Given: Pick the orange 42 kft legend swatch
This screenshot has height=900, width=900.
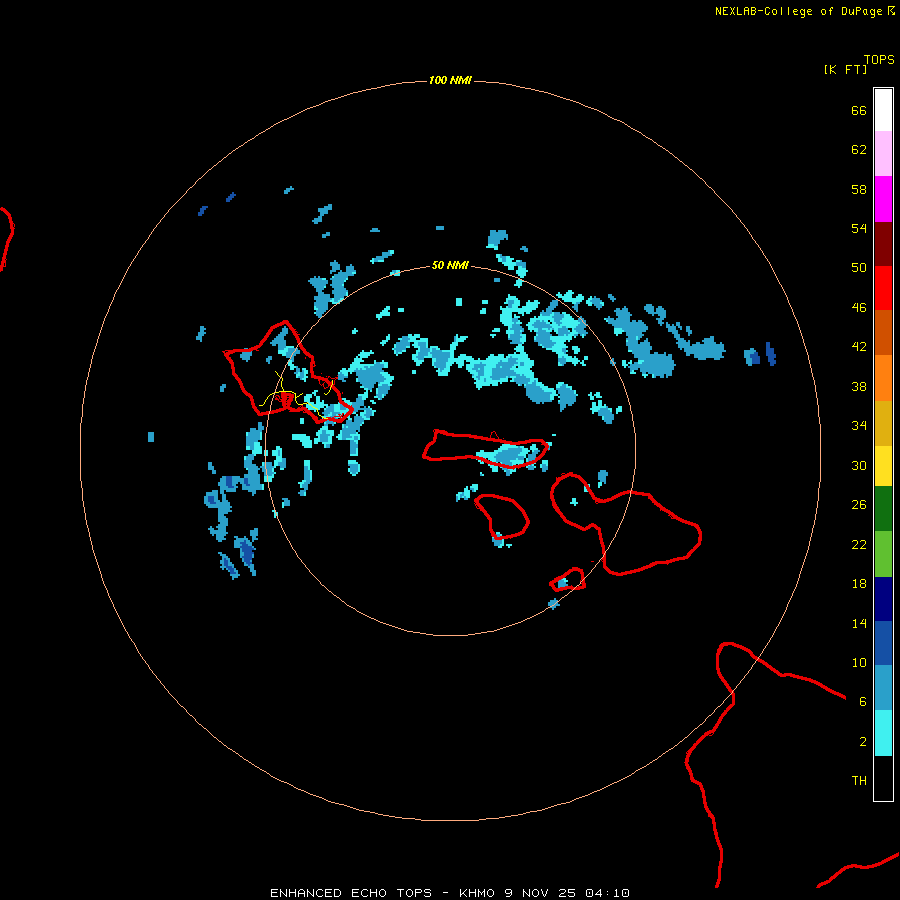Looking at the screenshot, I should [883, 377].
